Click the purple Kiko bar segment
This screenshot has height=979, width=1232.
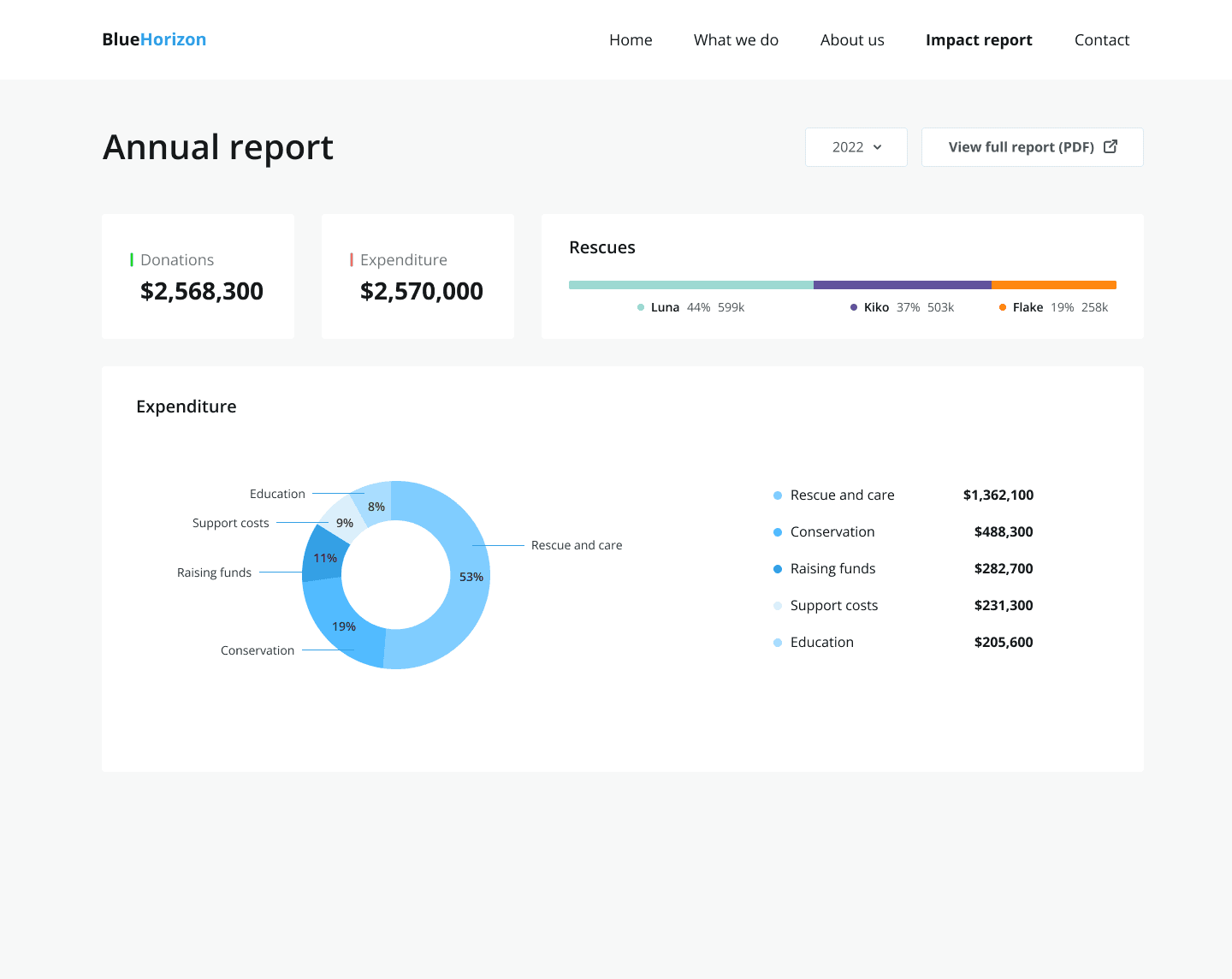(x=903, y=285)
